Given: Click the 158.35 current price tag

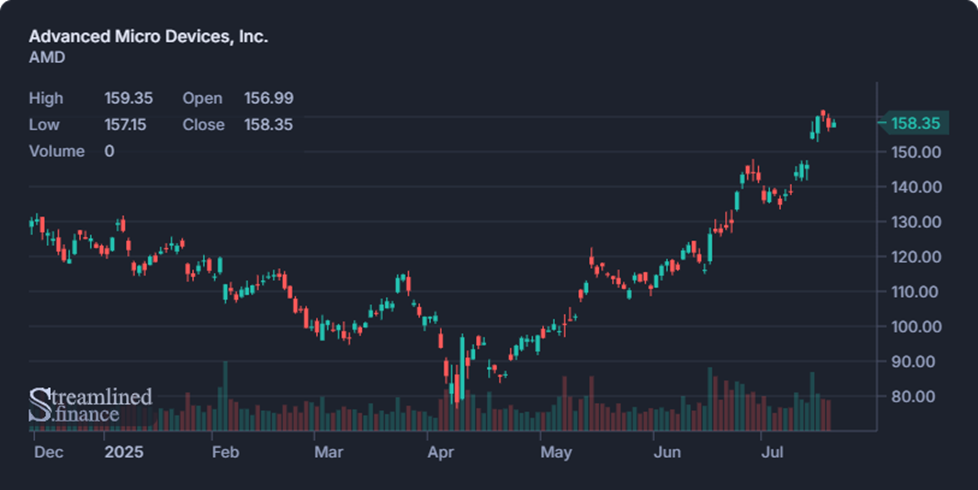Looking at the screenshot, I should [x=914, y=123].
